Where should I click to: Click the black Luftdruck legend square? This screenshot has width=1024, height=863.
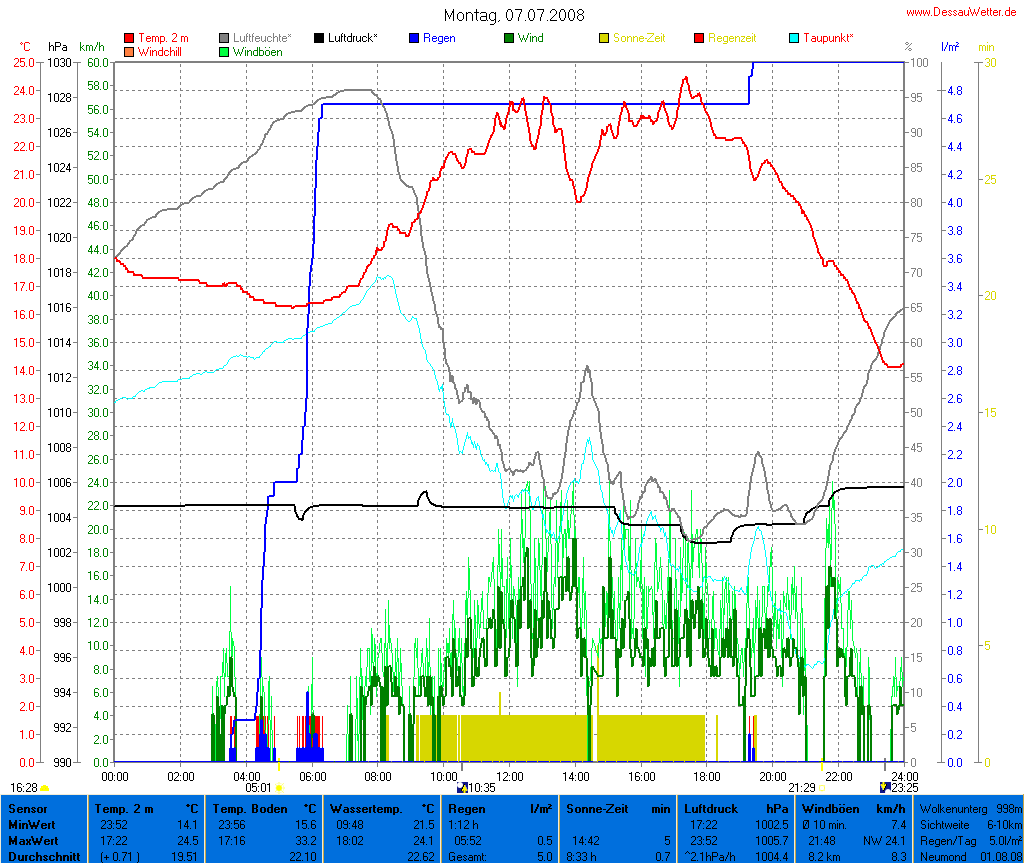(319, 38)
